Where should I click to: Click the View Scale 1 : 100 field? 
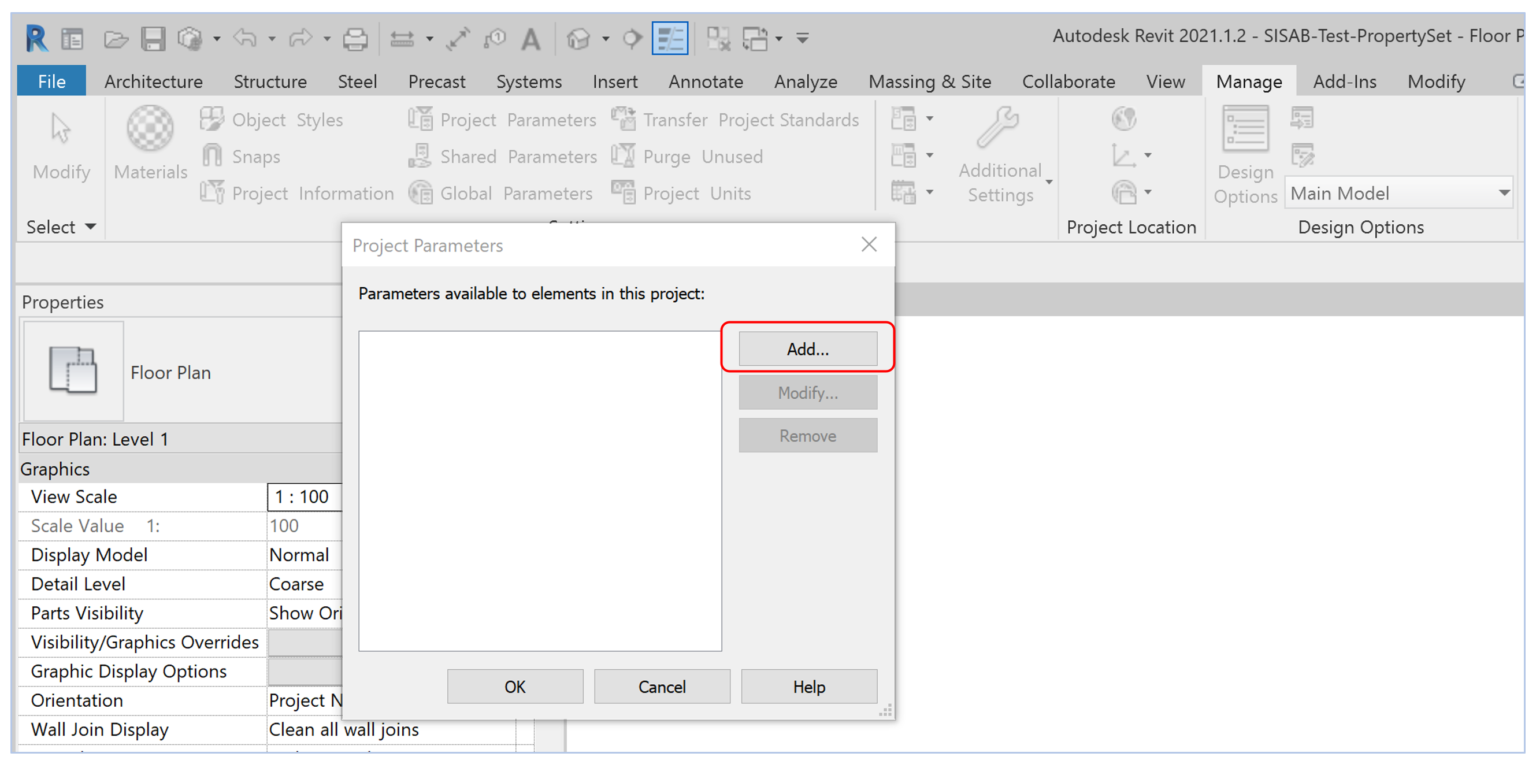(x=305, y=497)
